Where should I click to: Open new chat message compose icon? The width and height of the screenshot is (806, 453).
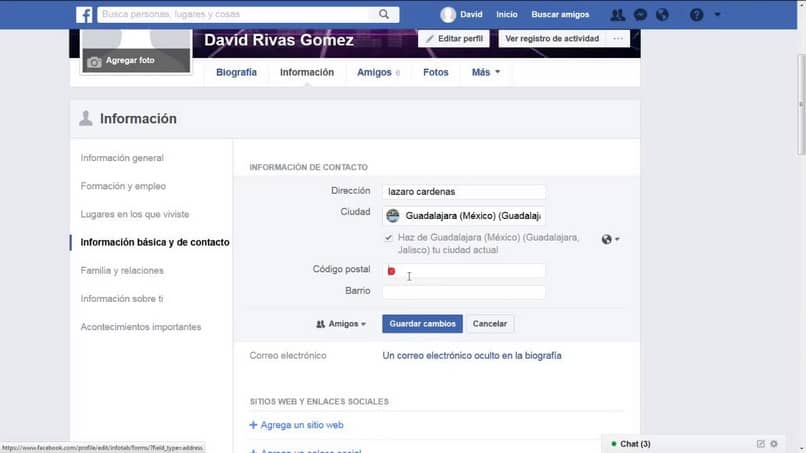(760, 443)
